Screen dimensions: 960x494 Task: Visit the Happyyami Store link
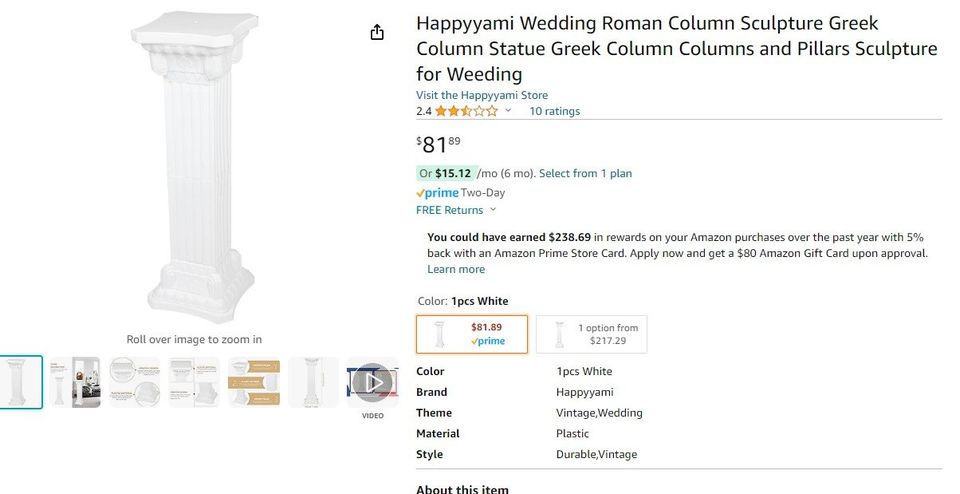[x=482, y=95]
